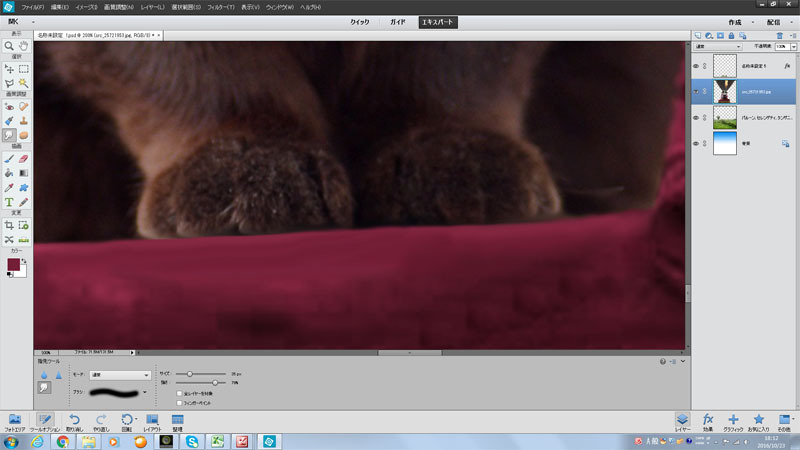Viewport: 800px width, 450px height.
Task: Select the Zoom magnifier tool
Action: tap(9, 46)
